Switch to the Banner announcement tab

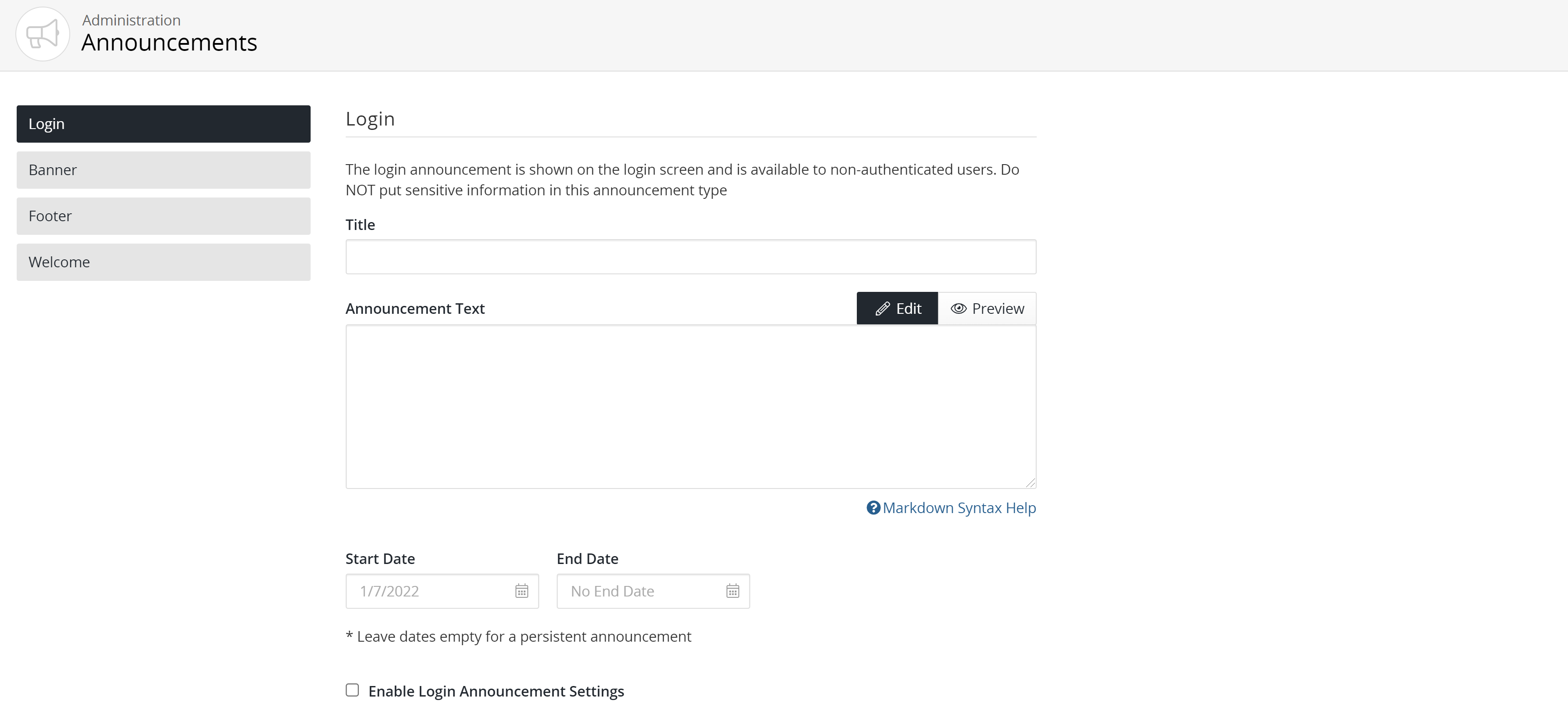[x=162, y=170]
